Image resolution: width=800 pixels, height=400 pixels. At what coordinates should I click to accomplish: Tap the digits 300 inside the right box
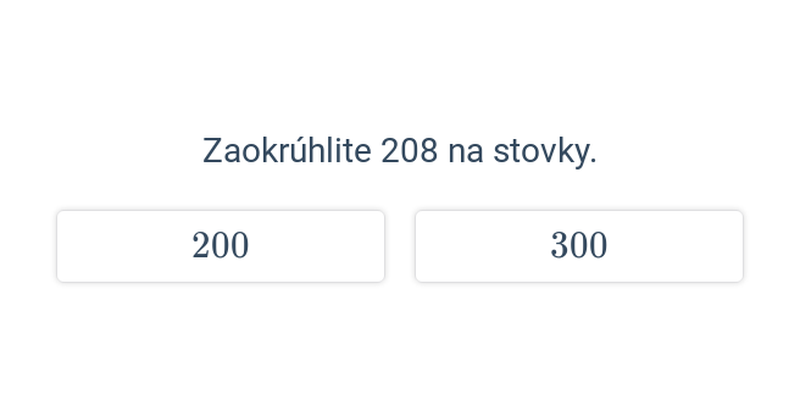point(579,245)
